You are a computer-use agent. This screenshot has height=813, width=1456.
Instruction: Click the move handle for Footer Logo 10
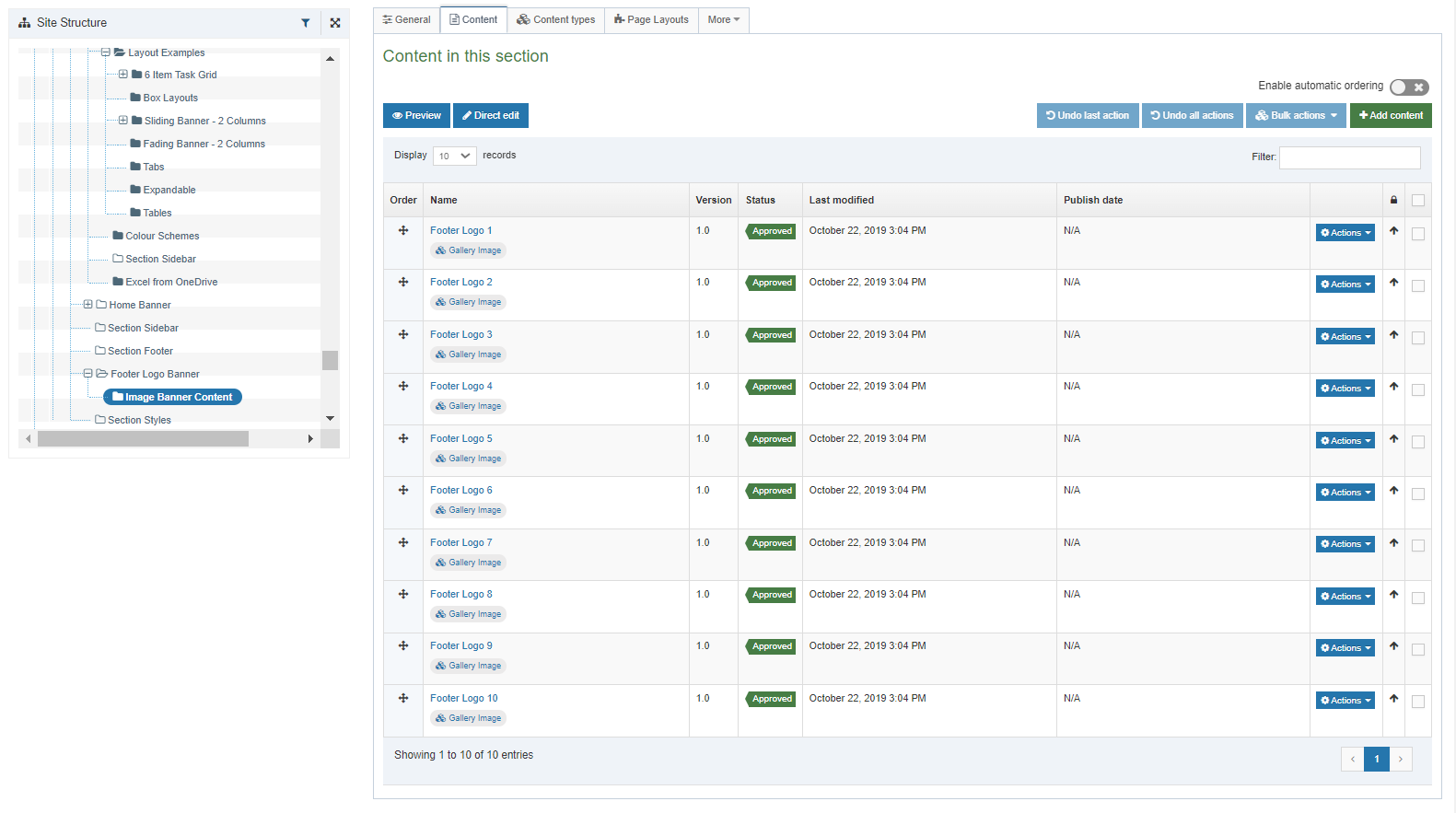(403, 698)
